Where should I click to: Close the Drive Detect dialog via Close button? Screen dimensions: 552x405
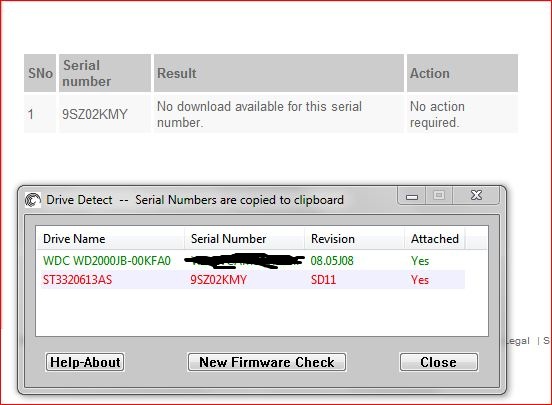pos(439,362)
